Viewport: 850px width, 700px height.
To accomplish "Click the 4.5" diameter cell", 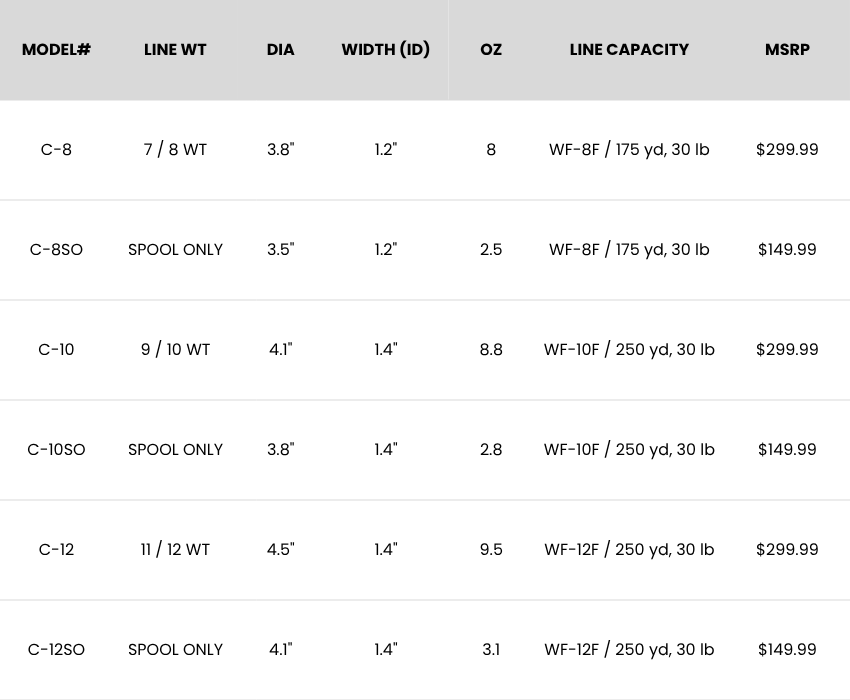I will click(281, 549).
